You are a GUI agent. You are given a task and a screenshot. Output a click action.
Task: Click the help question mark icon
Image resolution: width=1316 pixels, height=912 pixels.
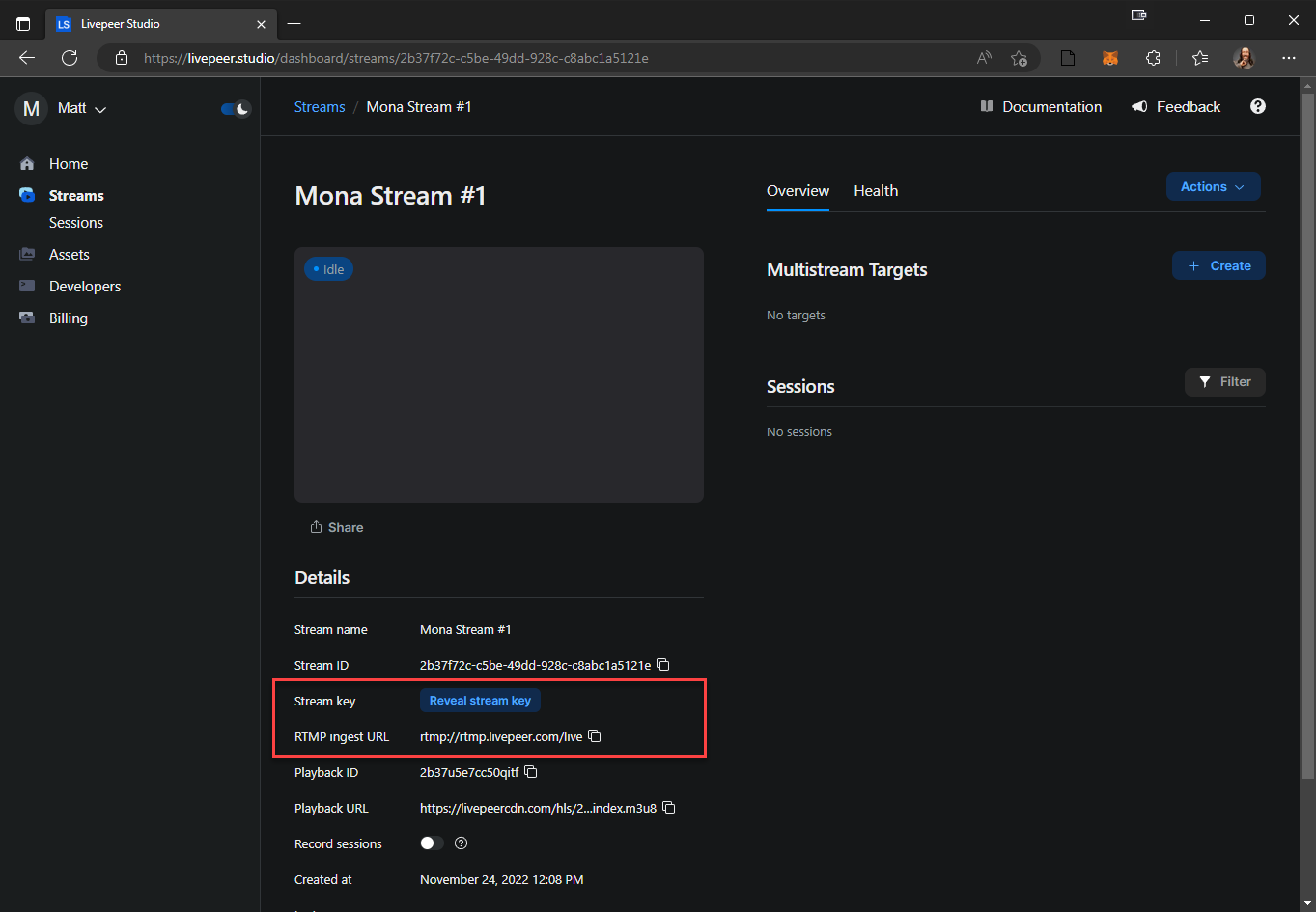(x=1258, y=106)
